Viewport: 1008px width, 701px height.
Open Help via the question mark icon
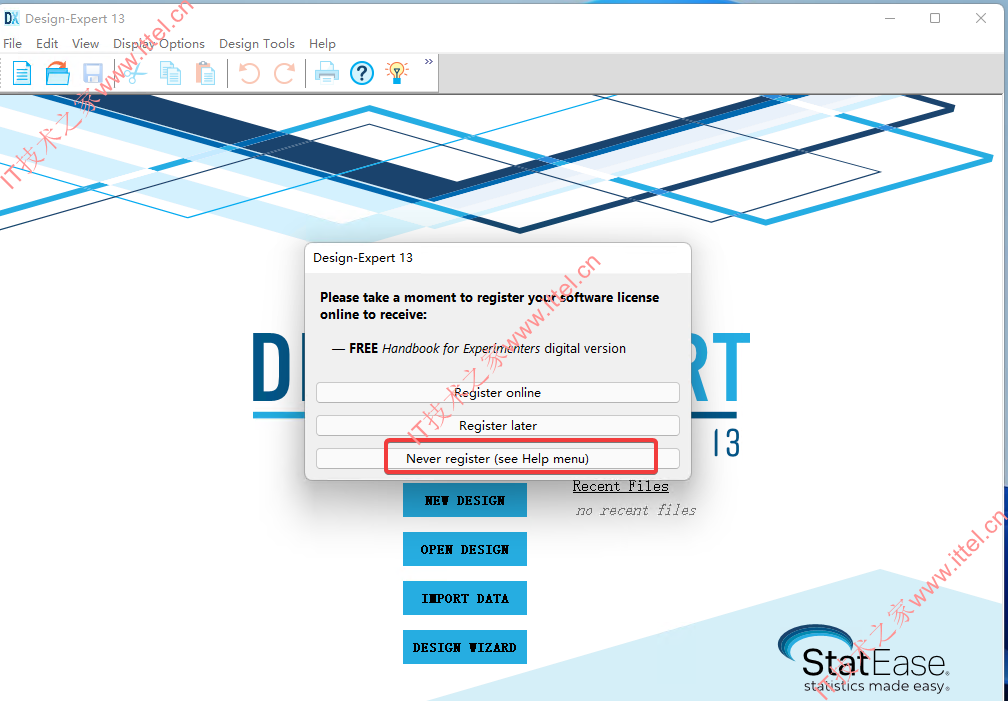tap(362, 73)
